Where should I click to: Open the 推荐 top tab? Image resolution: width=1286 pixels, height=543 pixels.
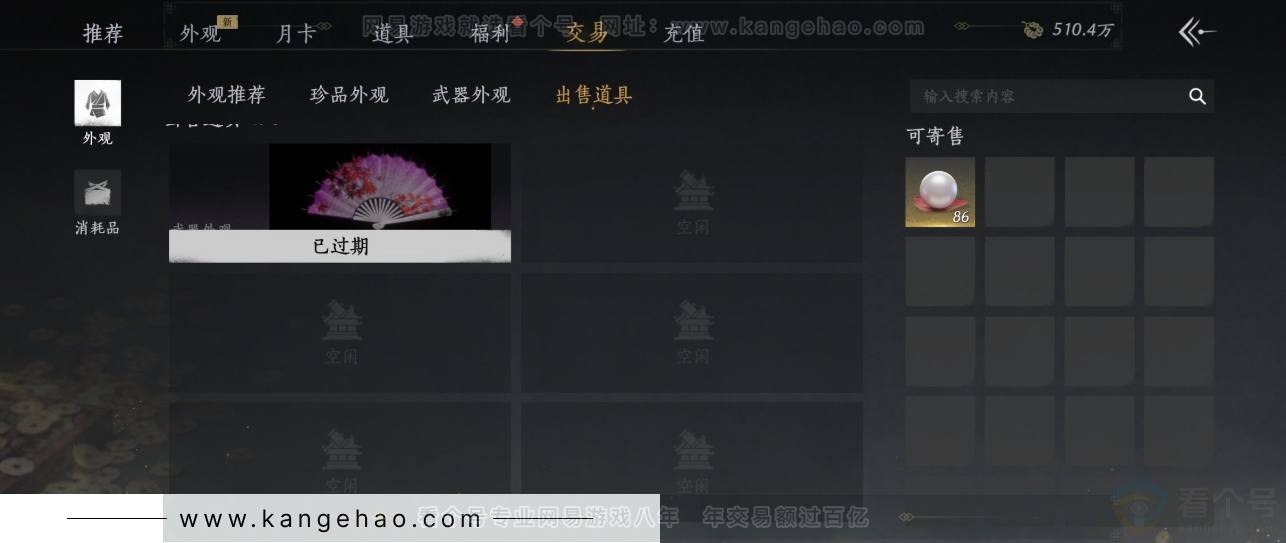102,33
